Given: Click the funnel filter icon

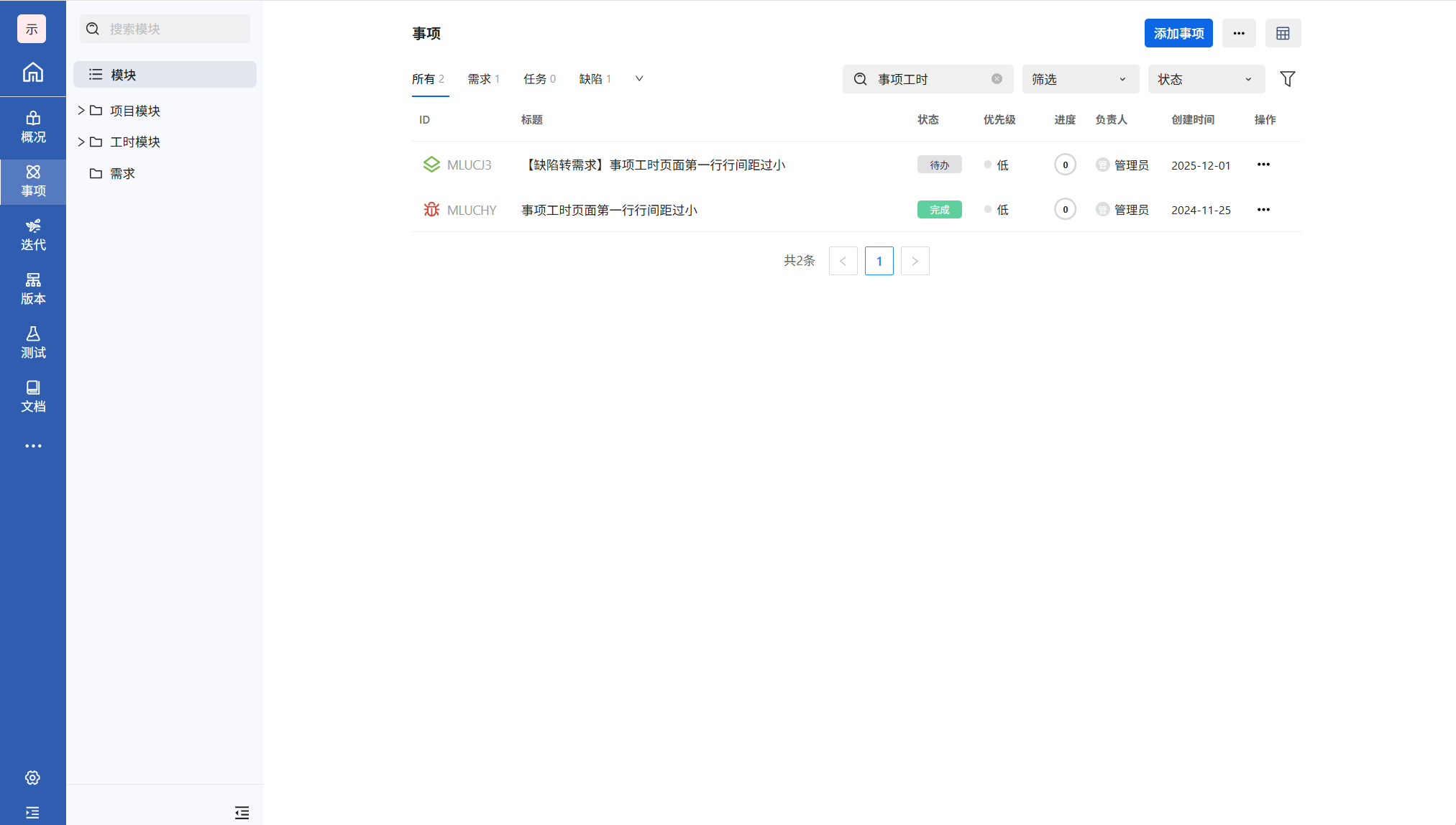Looking at the screenshot, I should 1287,79.
